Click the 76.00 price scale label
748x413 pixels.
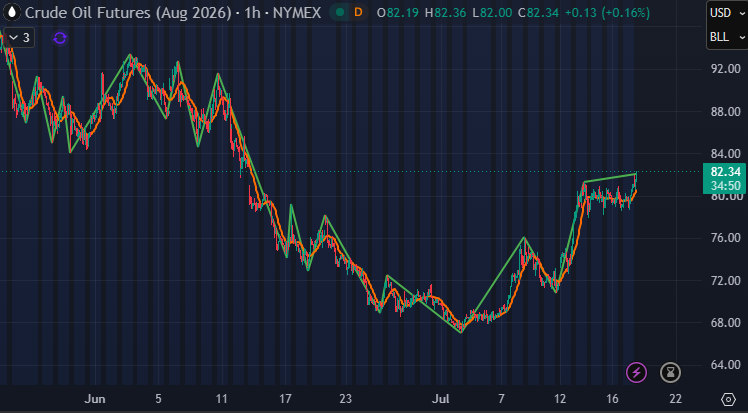click(726, 238)
